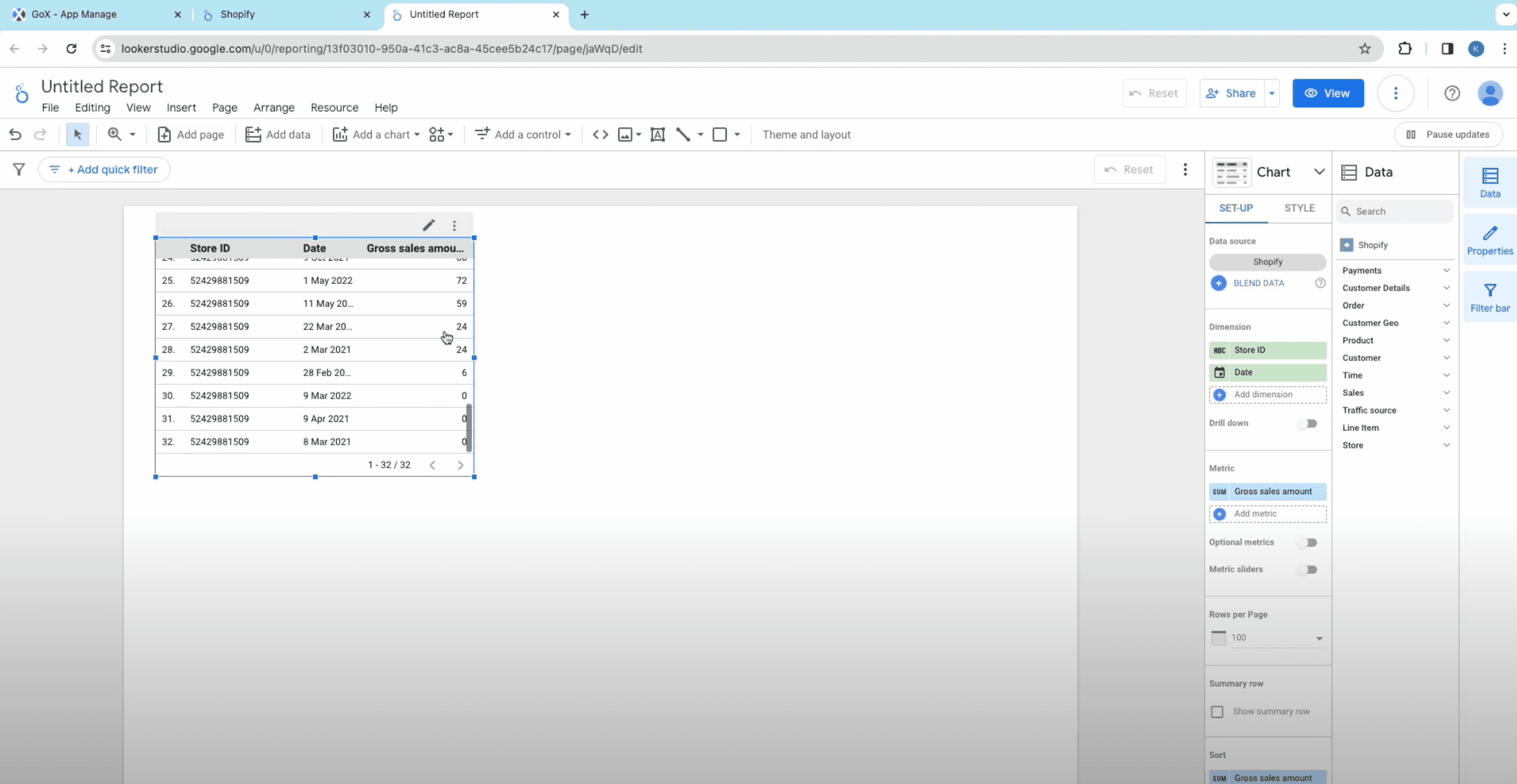Toggle the Drill down switch
The height and width of the screenshot is (784, 1517).
pos(1307,424)
